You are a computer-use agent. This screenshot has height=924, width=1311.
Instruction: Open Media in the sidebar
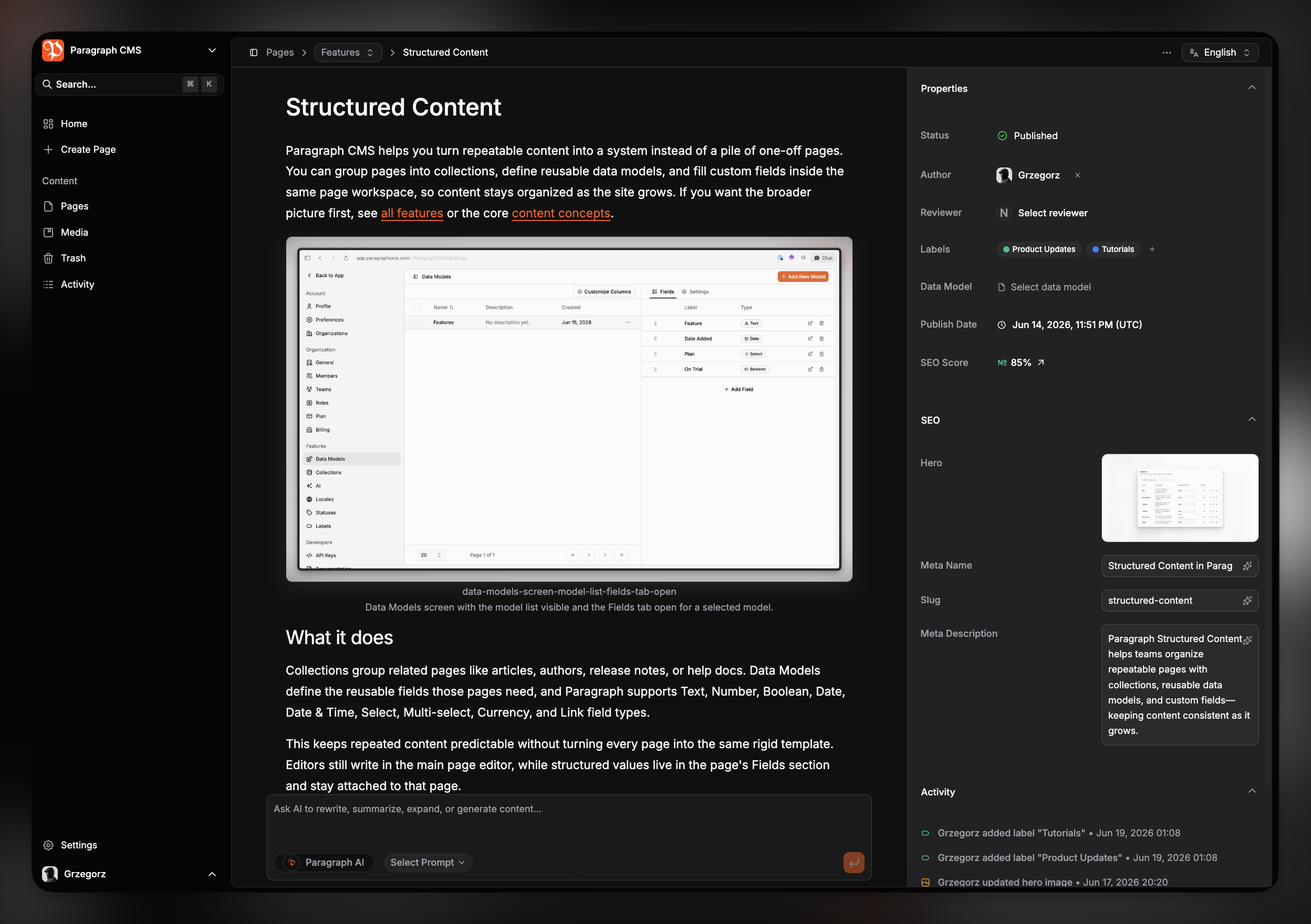(74, 232)
